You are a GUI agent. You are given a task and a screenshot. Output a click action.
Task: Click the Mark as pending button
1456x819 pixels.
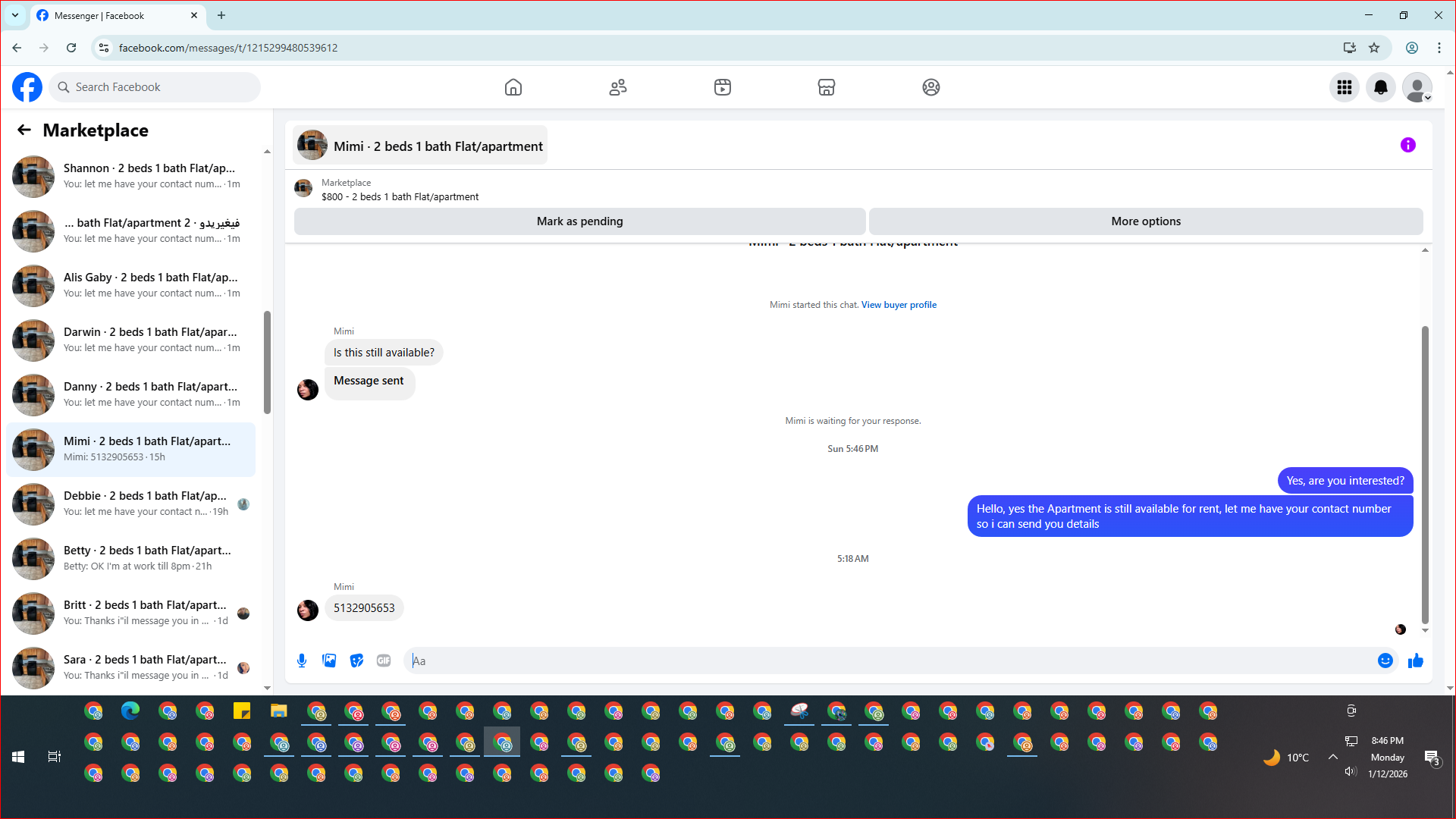point(579,221)
